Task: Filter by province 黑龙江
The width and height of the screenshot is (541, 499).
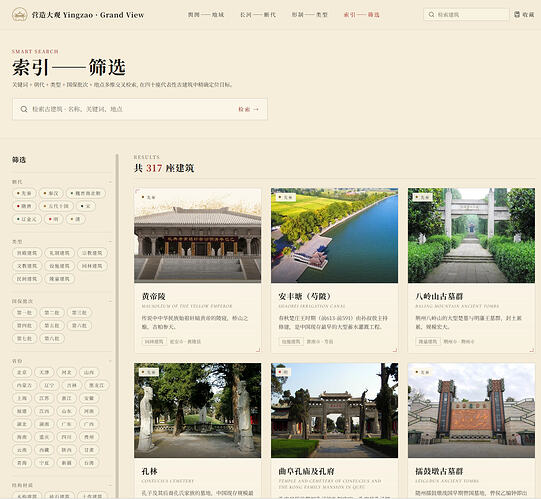Action: [96, 385]
